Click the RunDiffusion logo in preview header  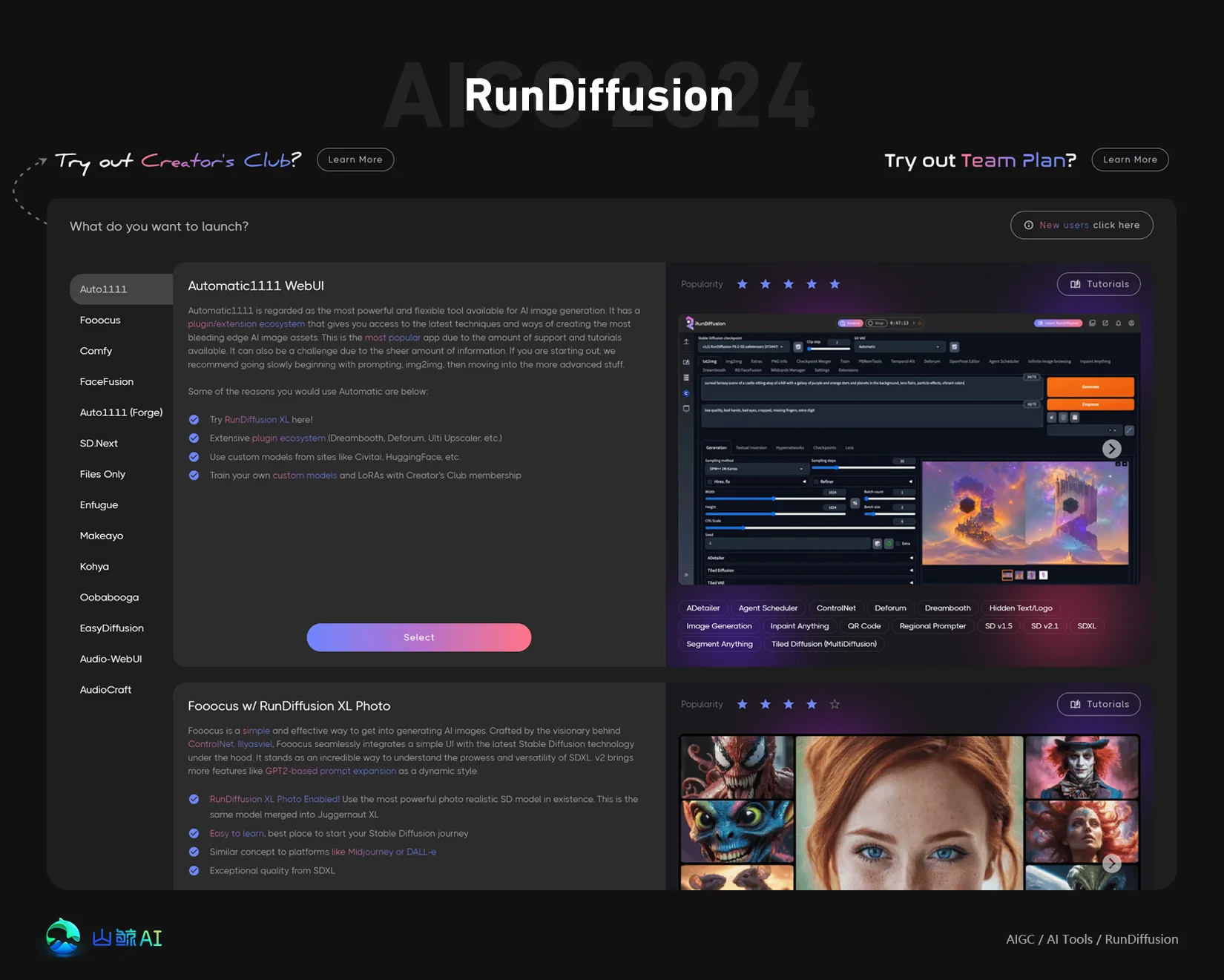pos(705,323)
